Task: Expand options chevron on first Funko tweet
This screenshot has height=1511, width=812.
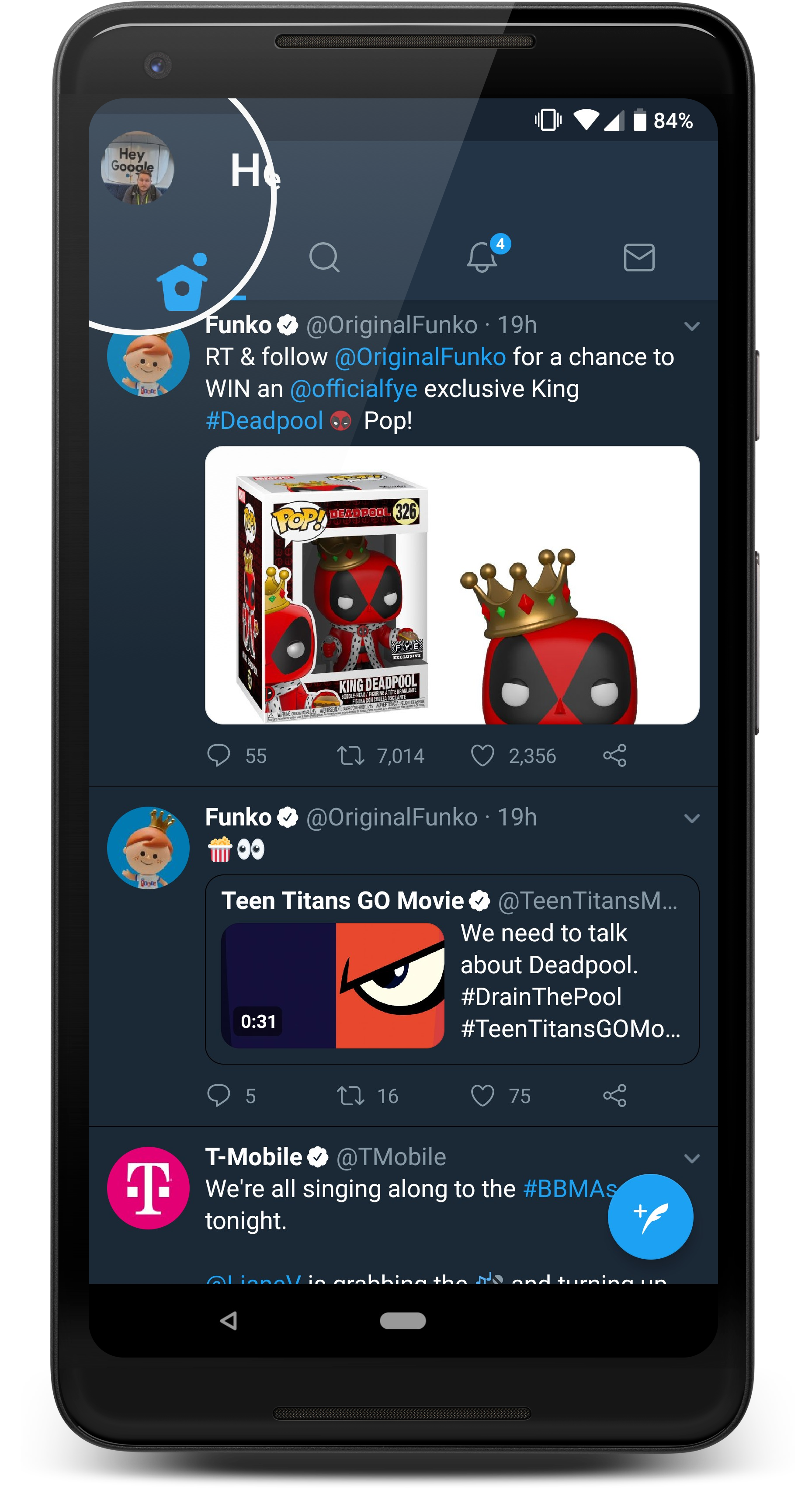Action: (692, 326)
